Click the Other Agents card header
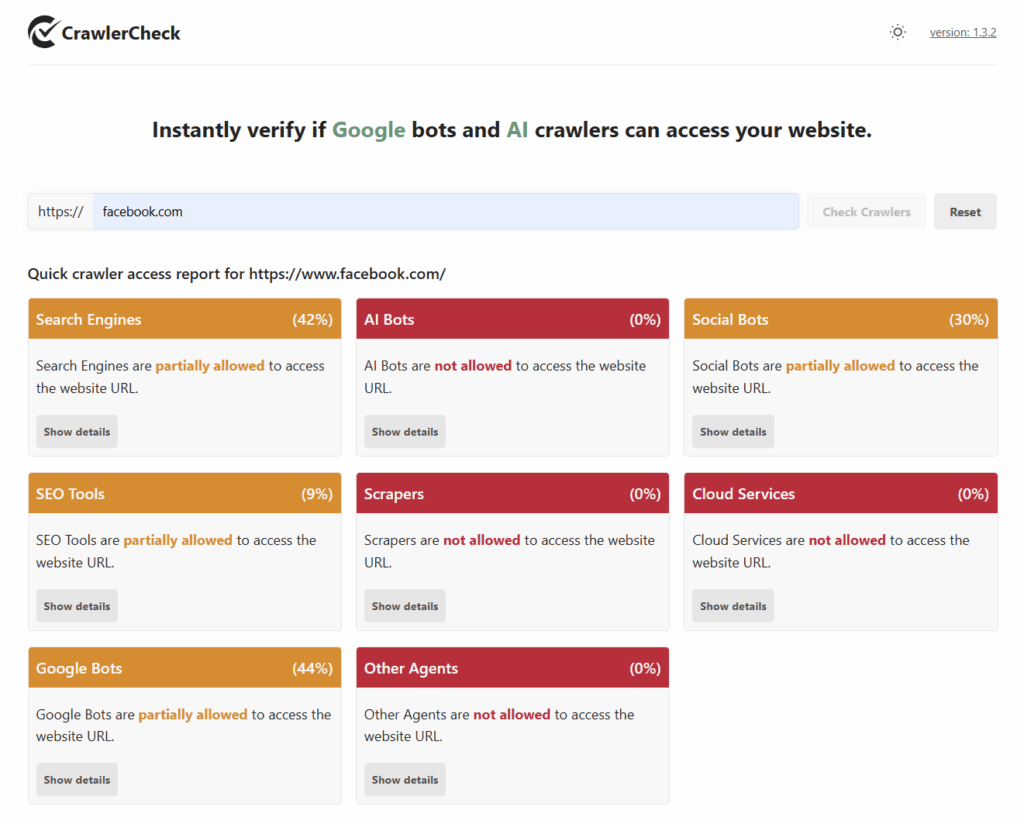 coord(513,668)
